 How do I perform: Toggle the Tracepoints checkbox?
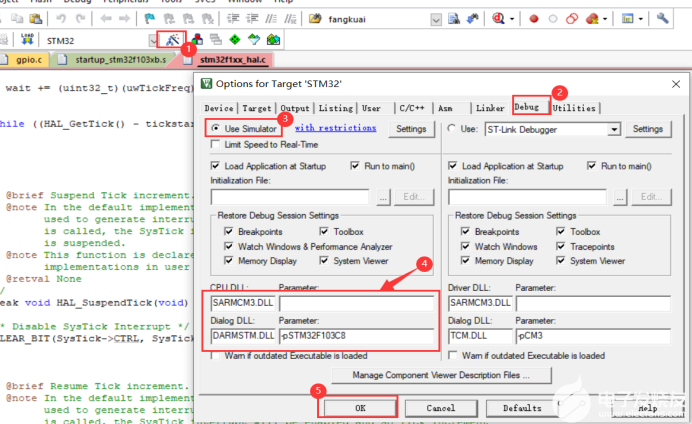[x=560, y=246]
